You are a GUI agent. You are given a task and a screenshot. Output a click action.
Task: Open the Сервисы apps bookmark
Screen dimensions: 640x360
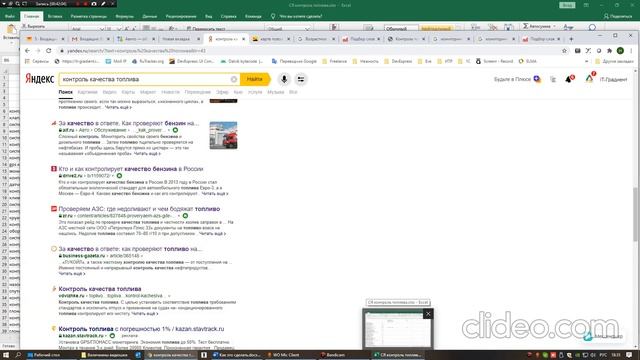(37, 61)
